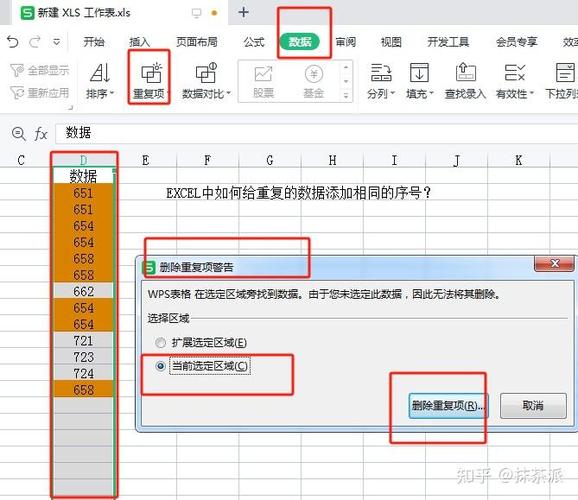Expand the 数据对比 dropdown arrow
This screenshot has width=578, height=500.
(x=229, y=93)
